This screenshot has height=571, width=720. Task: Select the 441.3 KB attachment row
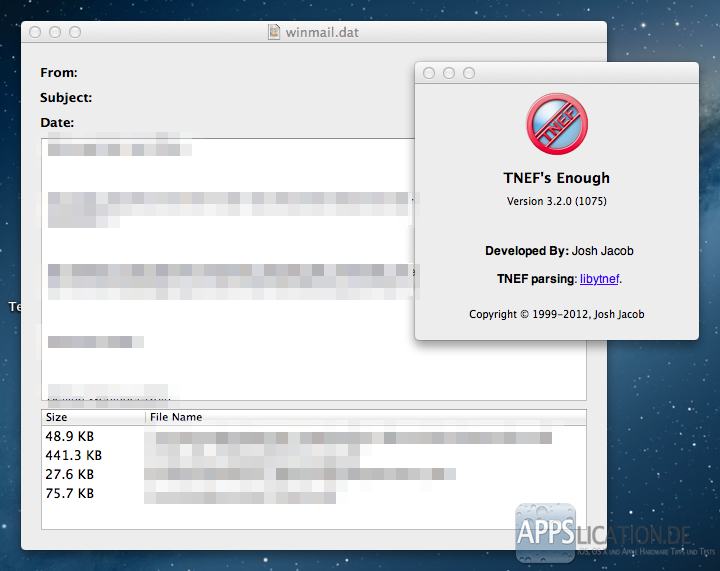[x=314, y=455]
